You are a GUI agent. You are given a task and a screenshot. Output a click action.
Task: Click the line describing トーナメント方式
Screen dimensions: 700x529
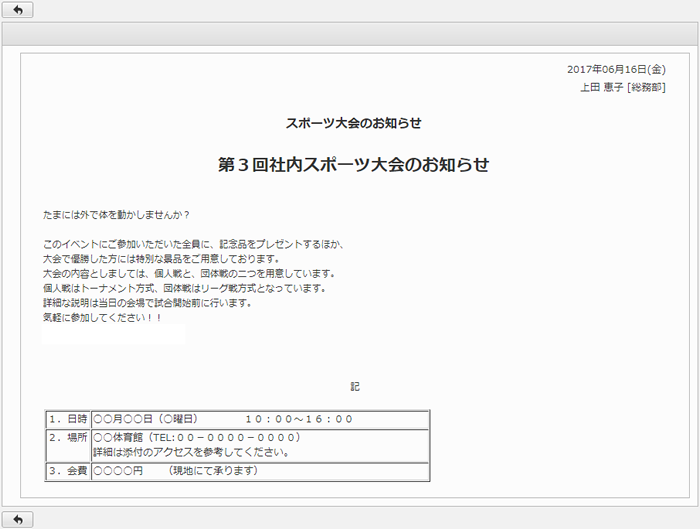click(184, 288)
